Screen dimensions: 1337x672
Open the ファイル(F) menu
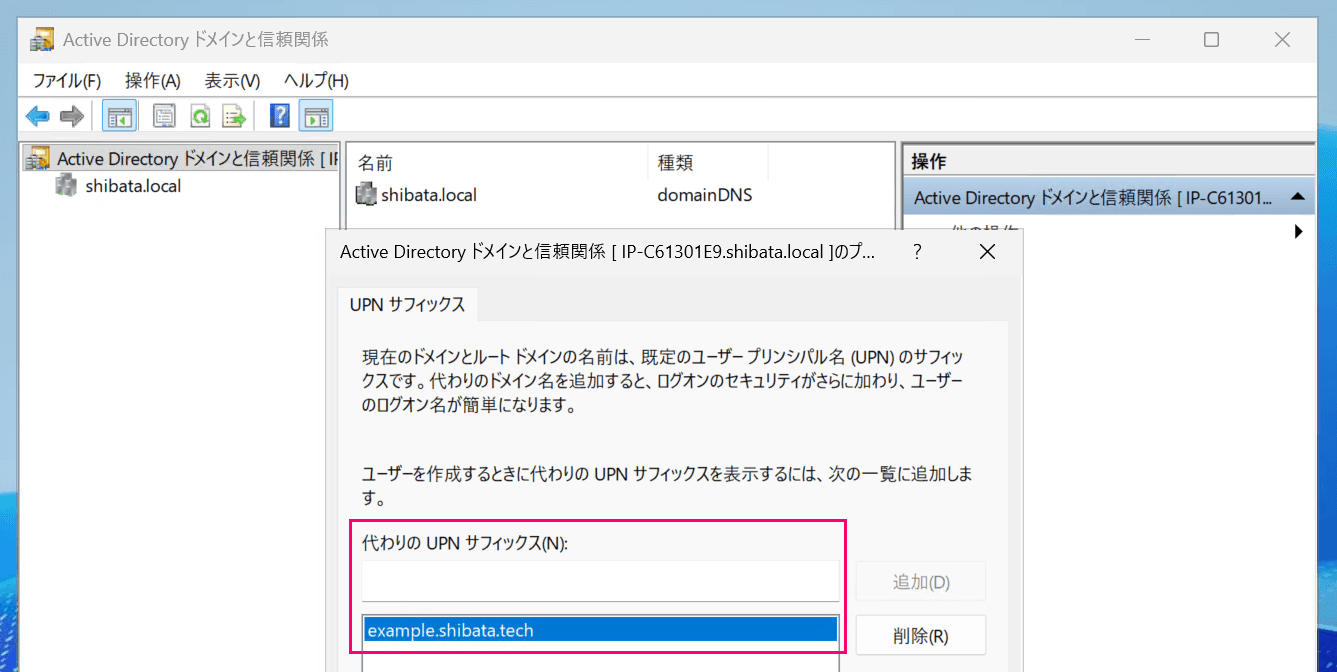(67, 81)
